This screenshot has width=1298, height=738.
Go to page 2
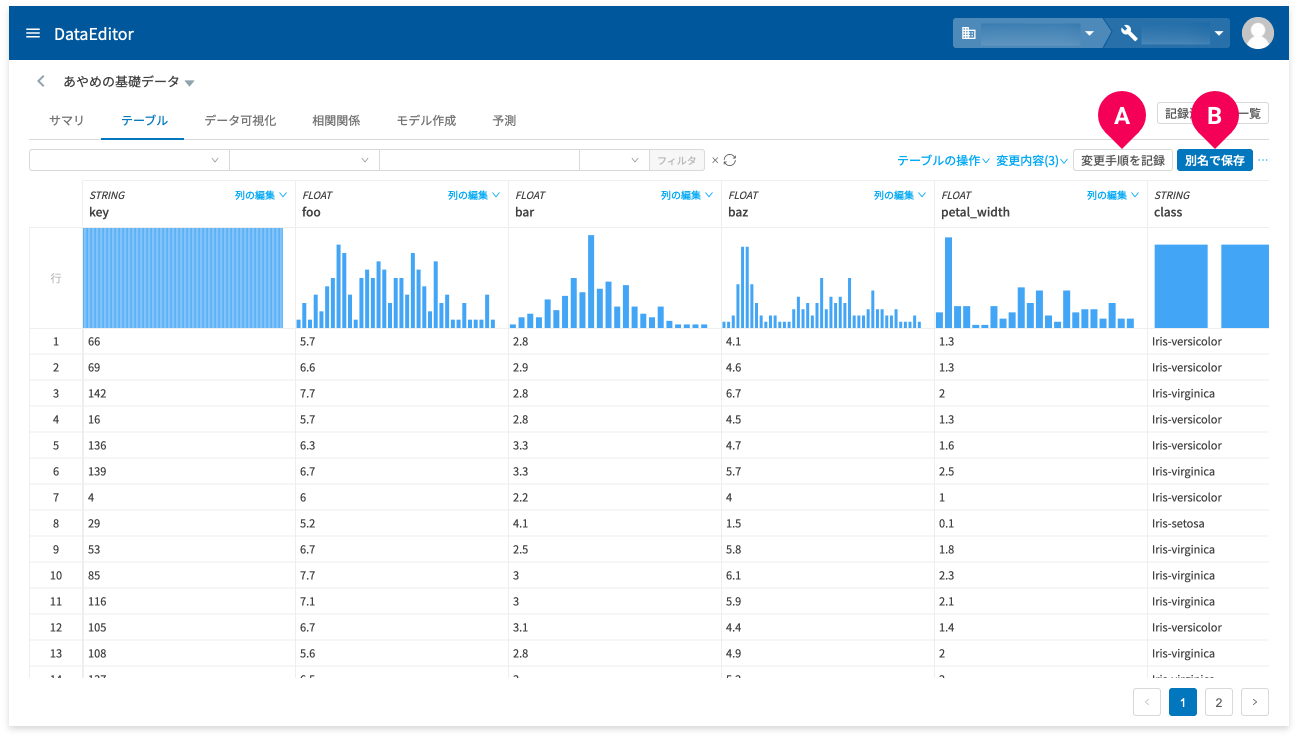(x=1218, y=702)
